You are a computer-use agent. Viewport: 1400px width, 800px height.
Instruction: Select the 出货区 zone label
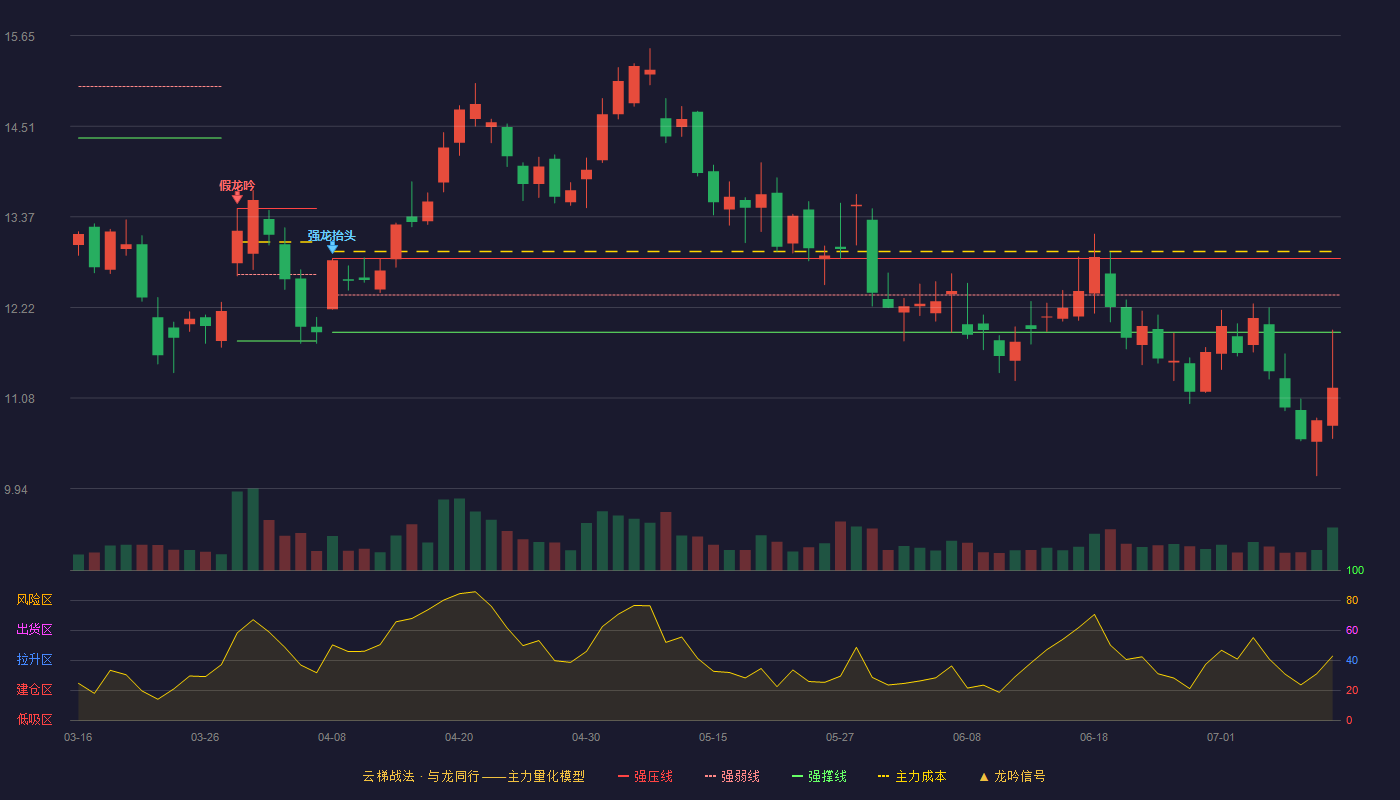coord(34,630)
